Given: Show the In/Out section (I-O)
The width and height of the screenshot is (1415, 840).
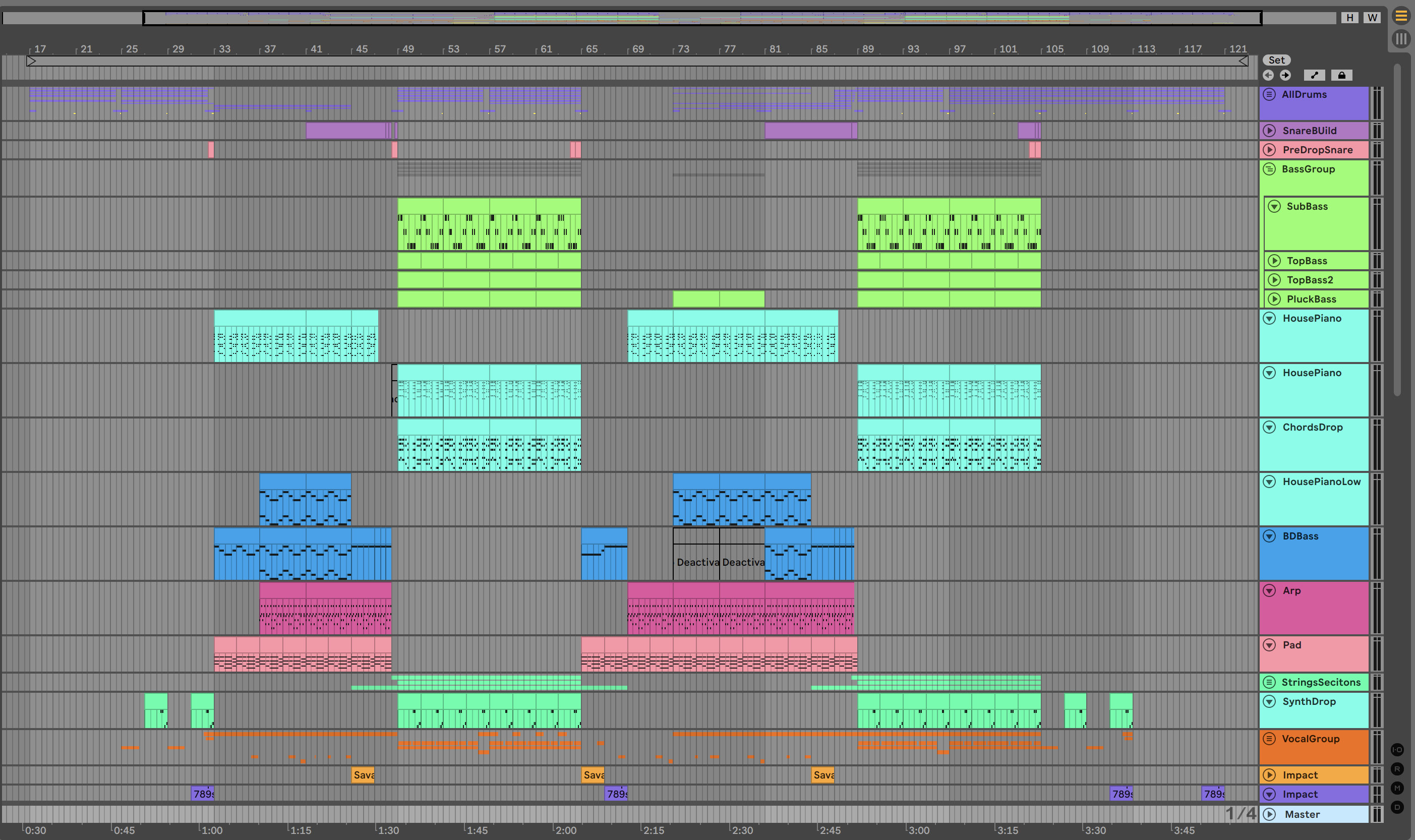Looking at the screenshot, I should tap(1397, 749).
